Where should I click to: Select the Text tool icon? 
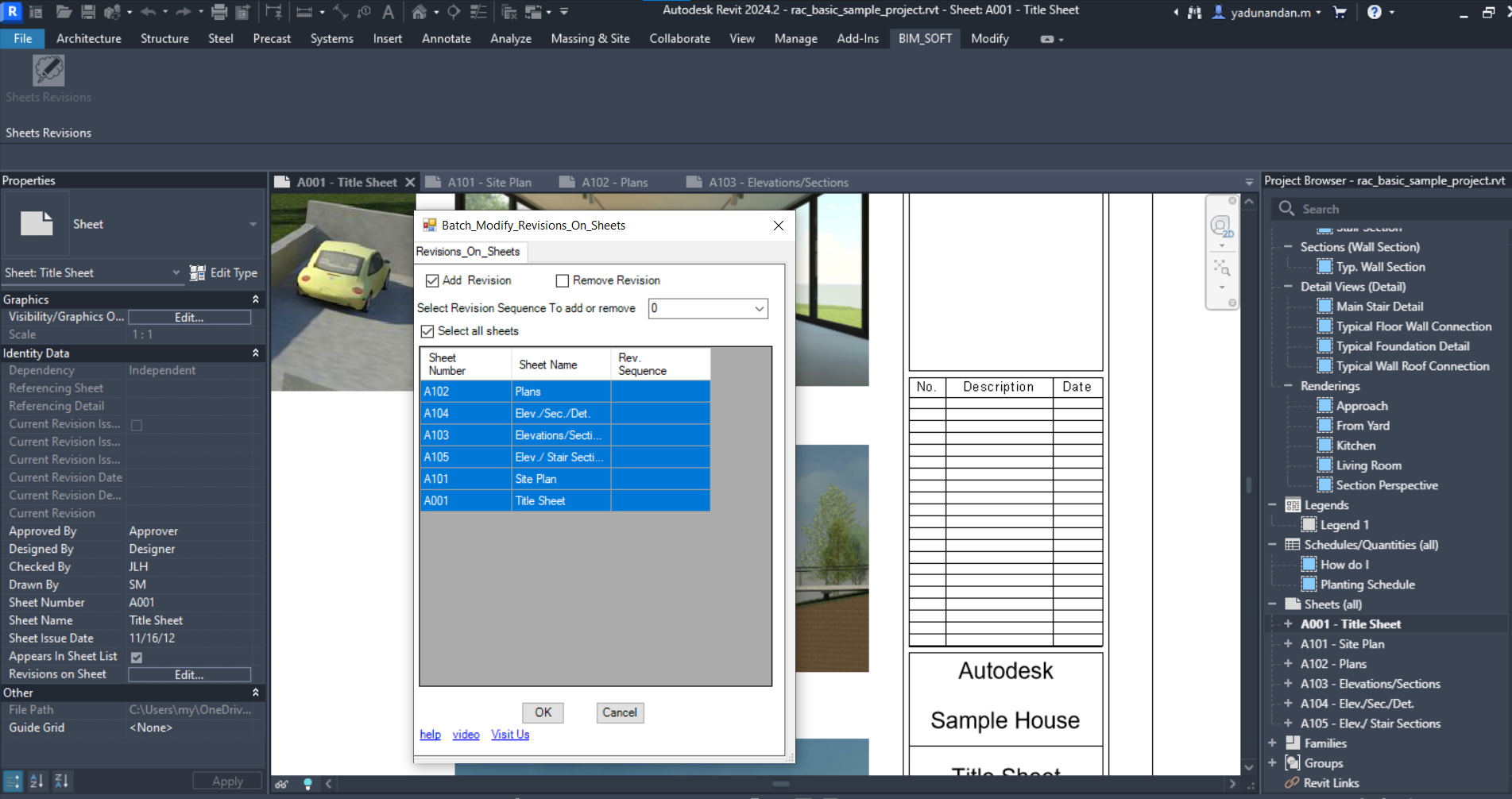(x=388, y=12)
